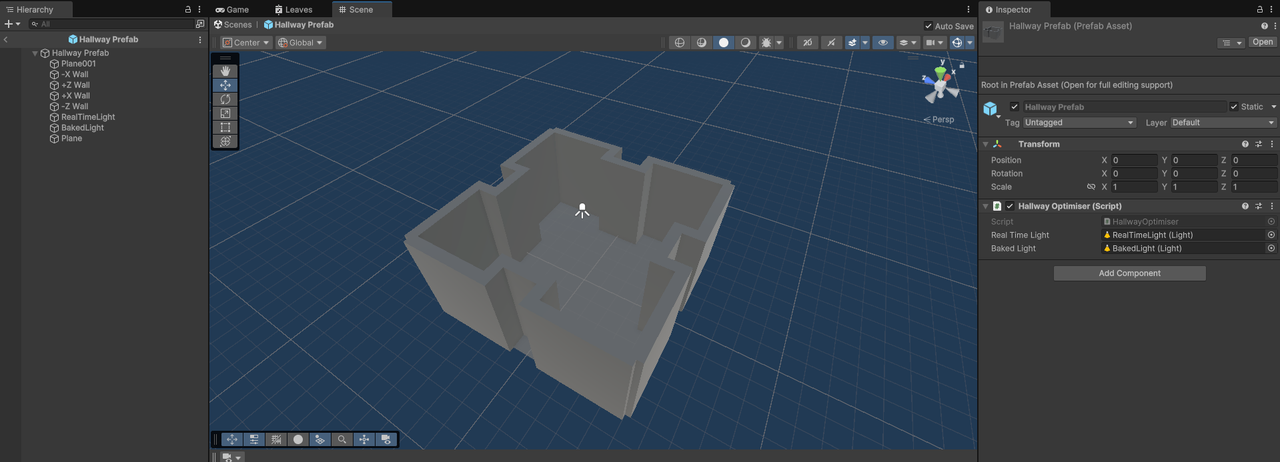Open the Static flags dropdown arrow

coord(1273,107)
